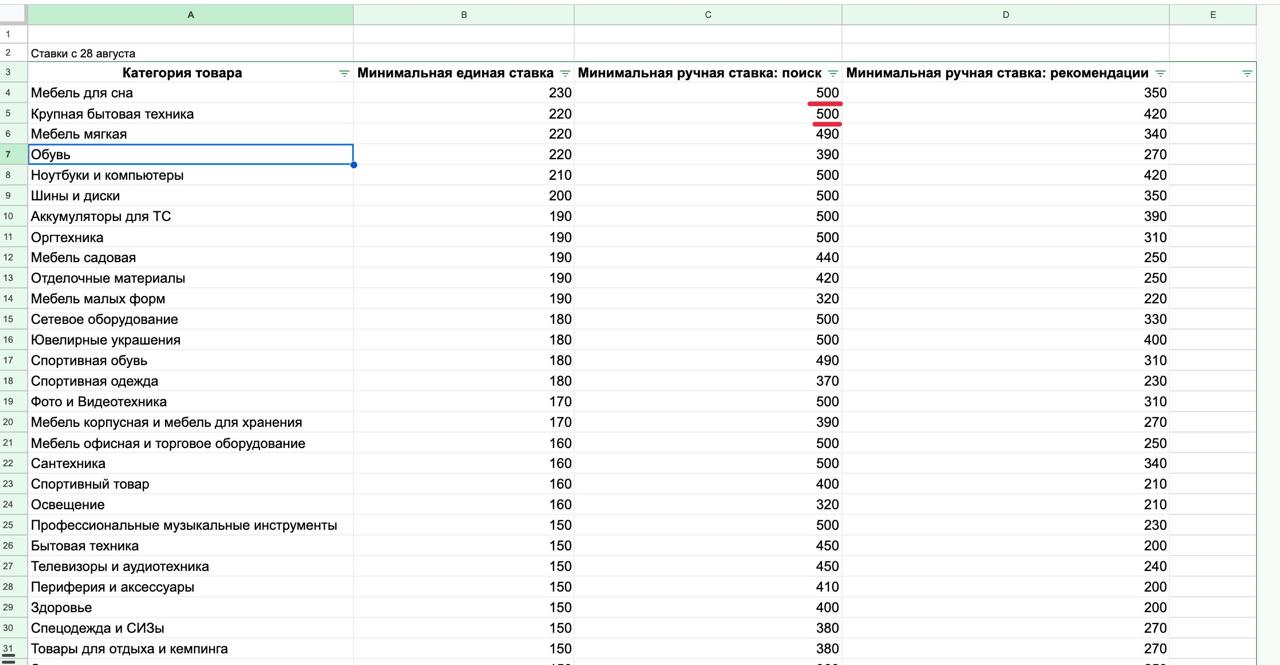Click cell containing Обувь
This screenshot has width=1280, height=665.
(x=190, y=154)
